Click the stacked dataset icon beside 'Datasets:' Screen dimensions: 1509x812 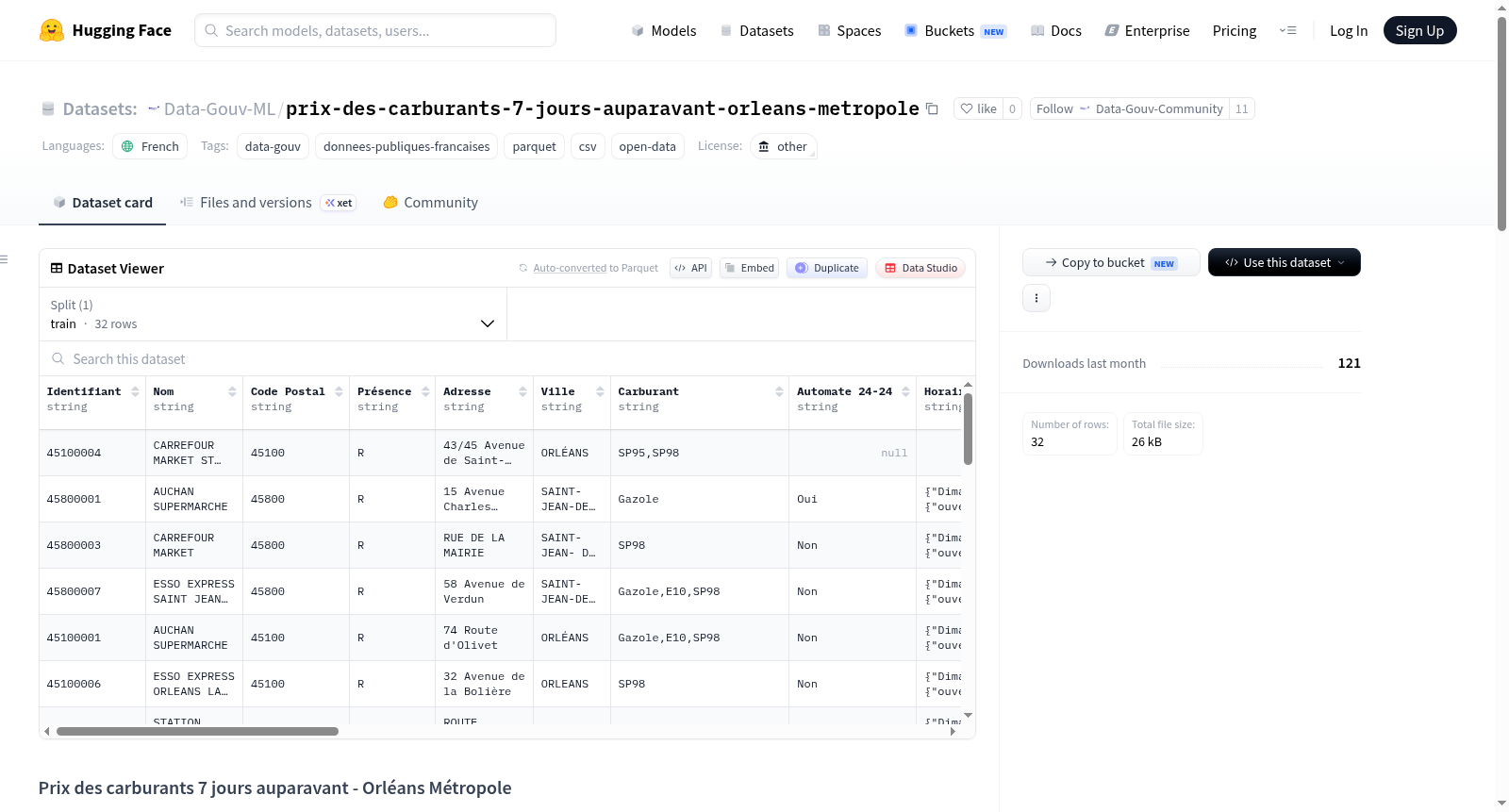(x=48, y=108)
